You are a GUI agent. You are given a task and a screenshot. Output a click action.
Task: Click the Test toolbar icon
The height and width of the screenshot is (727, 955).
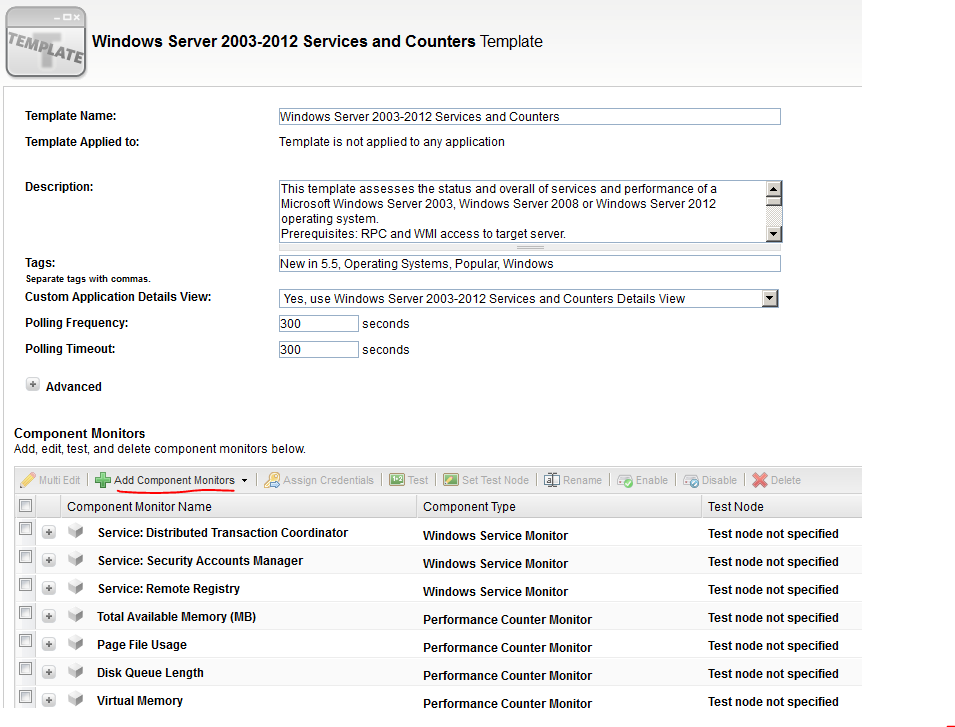click(397, 480)
